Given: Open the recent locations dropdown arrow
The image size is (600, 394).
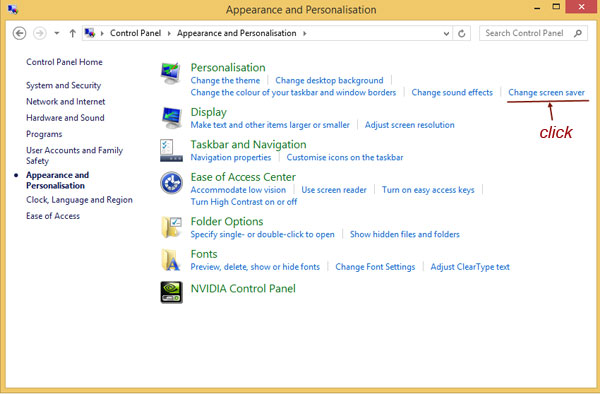Looking at the screenshot, I should tap(57, 33).
